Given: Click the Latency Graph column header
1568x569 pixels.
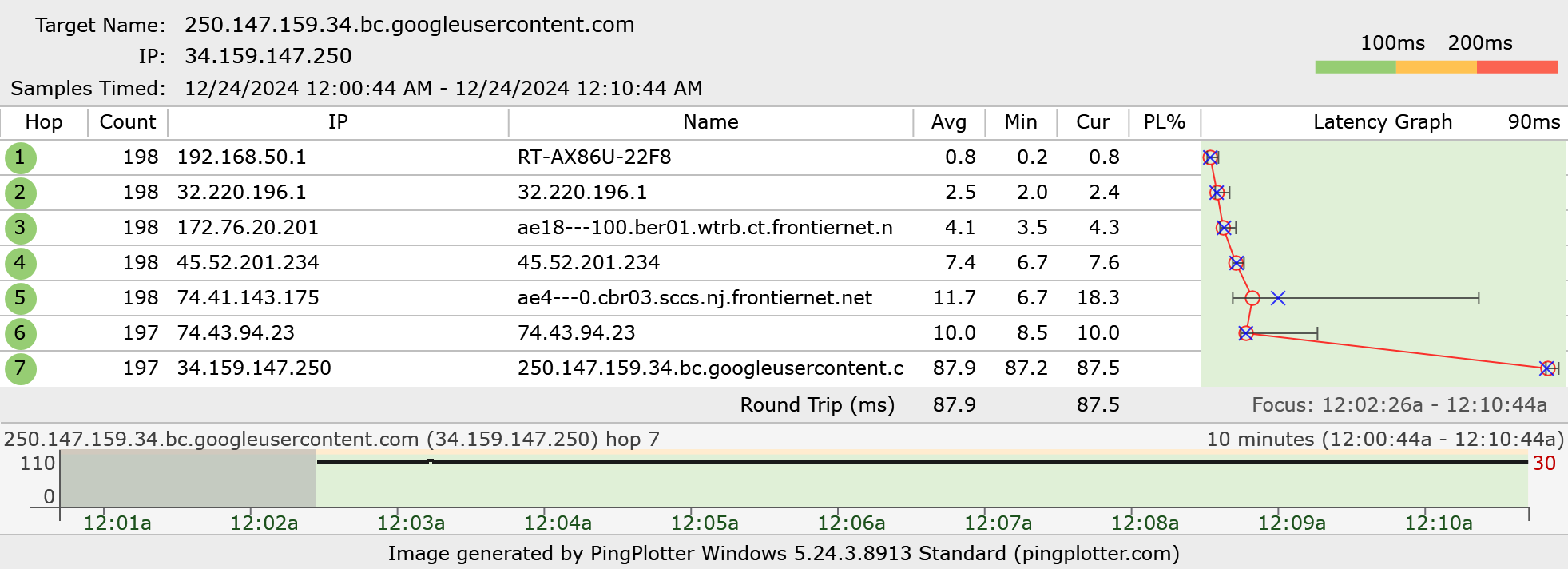Looking at the screenshot, I should click(1383, 122).
